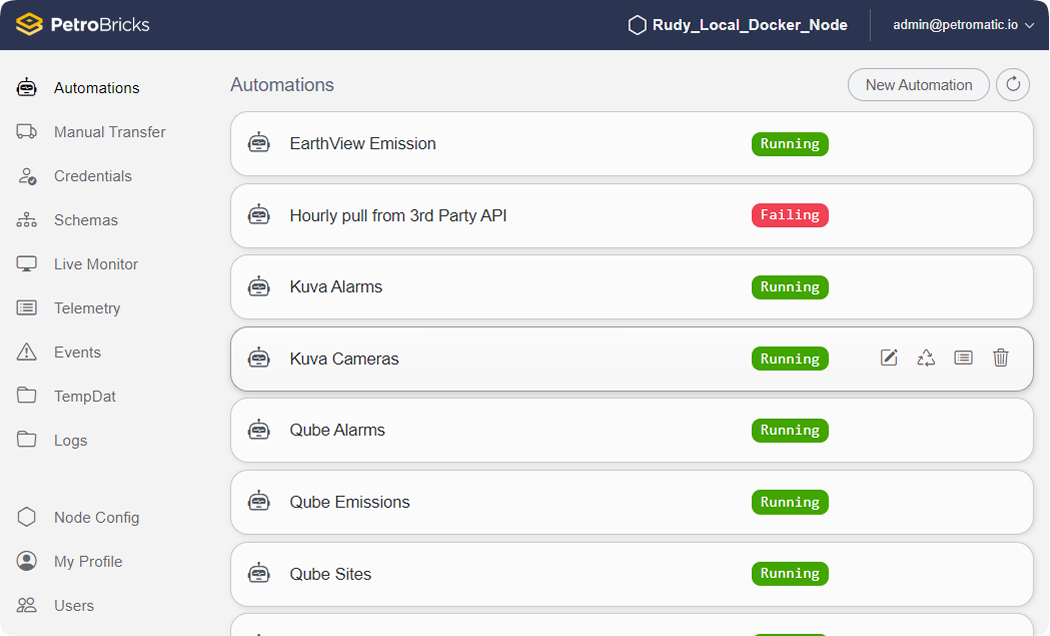The width and height of the screenshot is (1050, 636).
Task: Go to Credentials page
Action: tap(93, 176)
